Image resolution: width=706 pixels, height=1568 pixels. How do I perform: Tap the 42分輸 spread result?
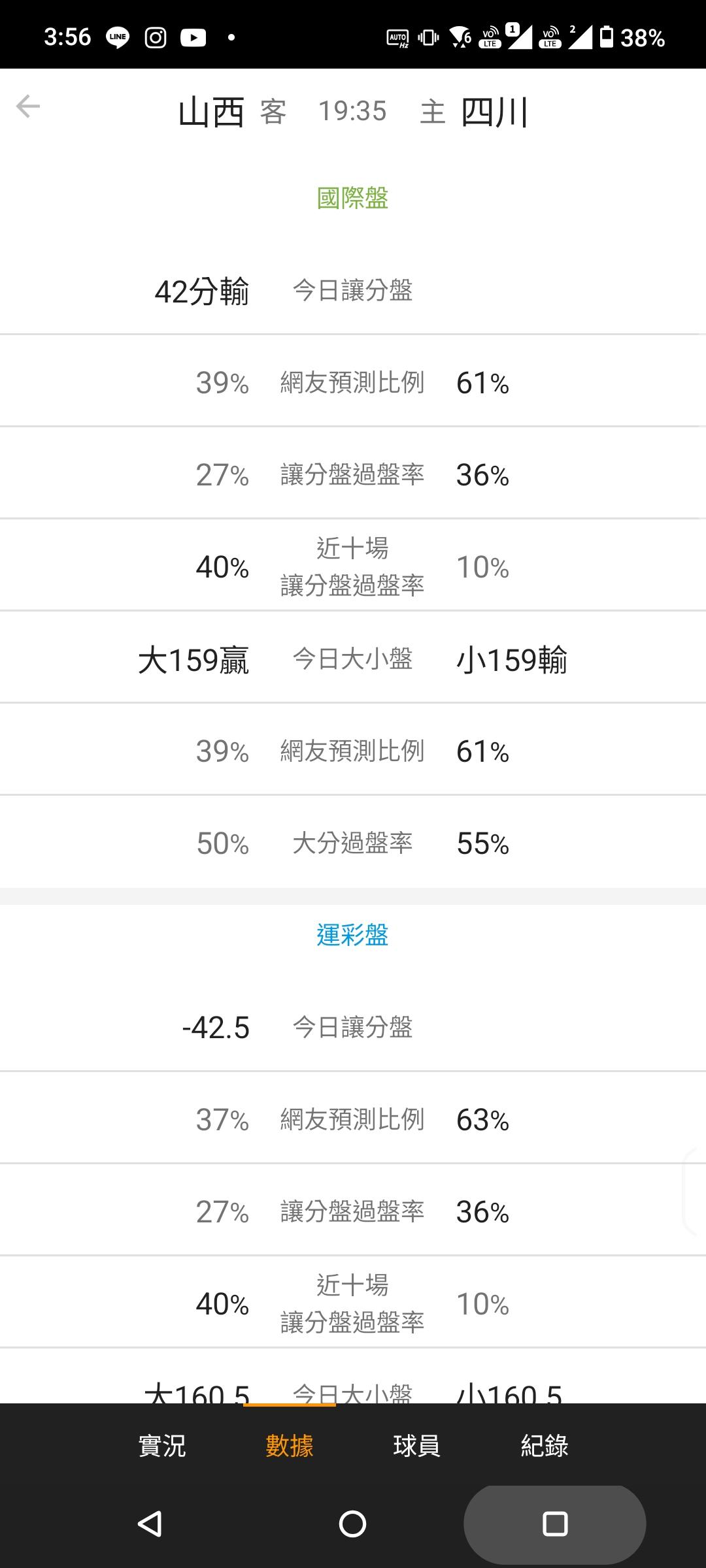[x=201, y=291]
